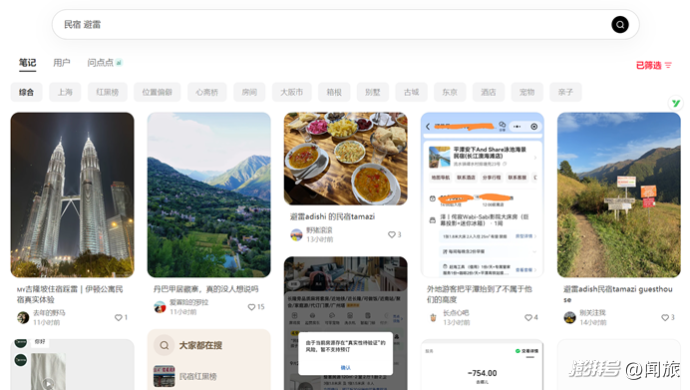Switch to the 问点点 tab

click(x=104, y=63)
